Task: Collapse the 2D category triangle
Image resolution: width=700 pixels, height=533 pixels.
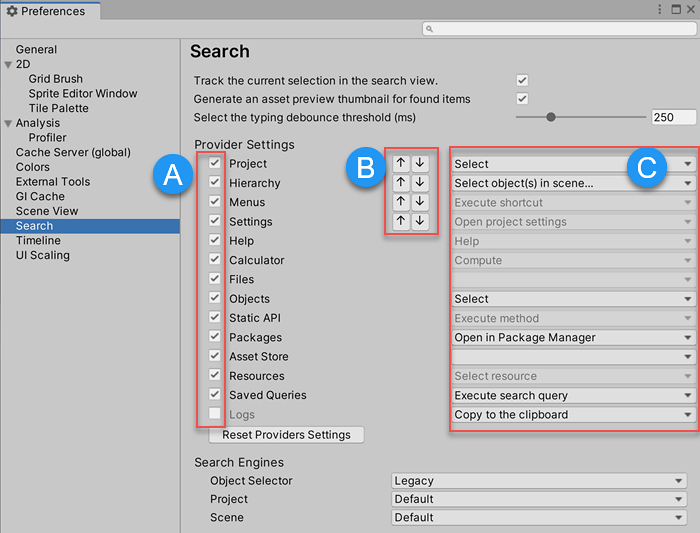Action: click(8, 65)
